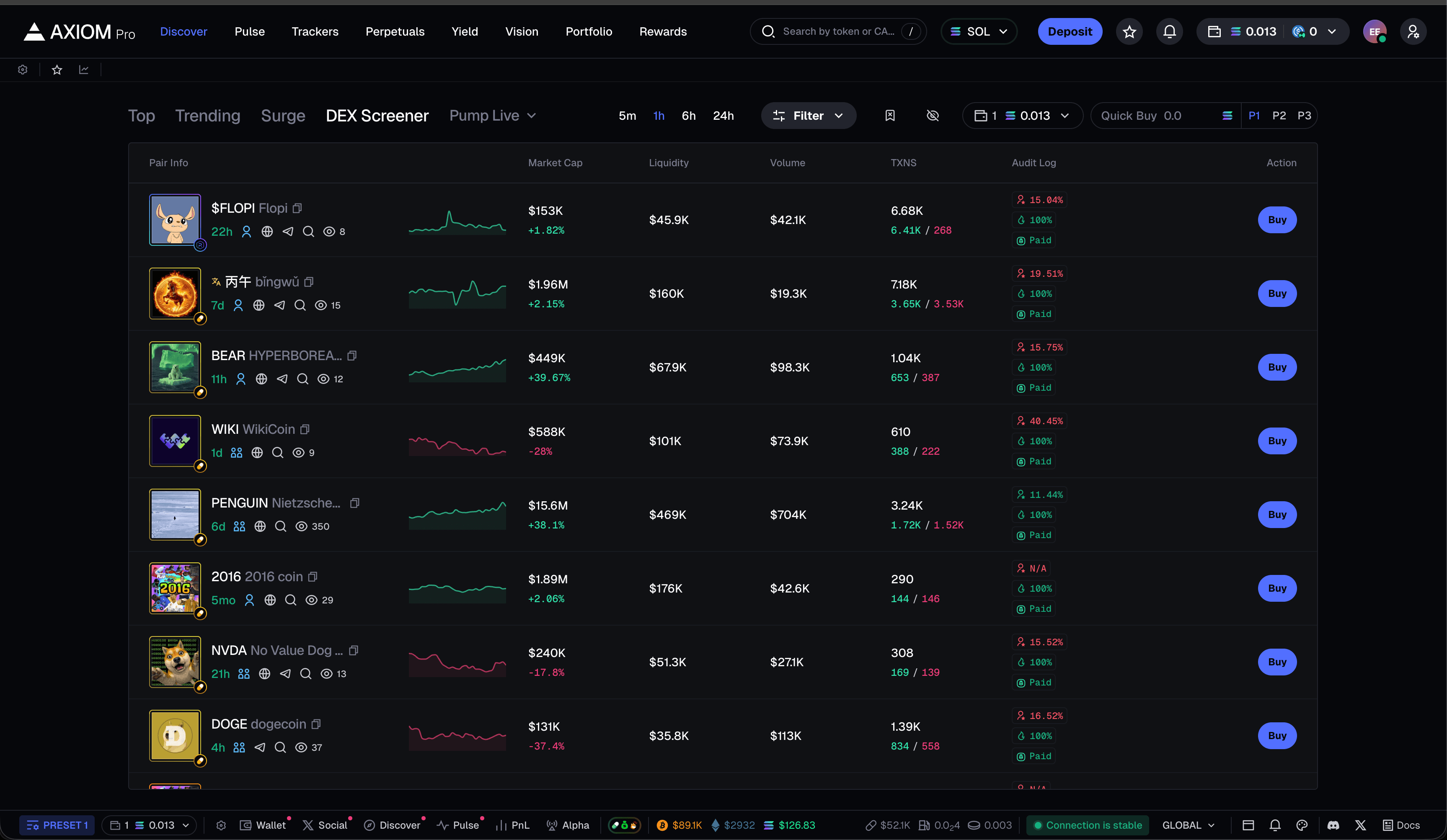Open the Telegram link for $FLOPI

click(288, 232)
